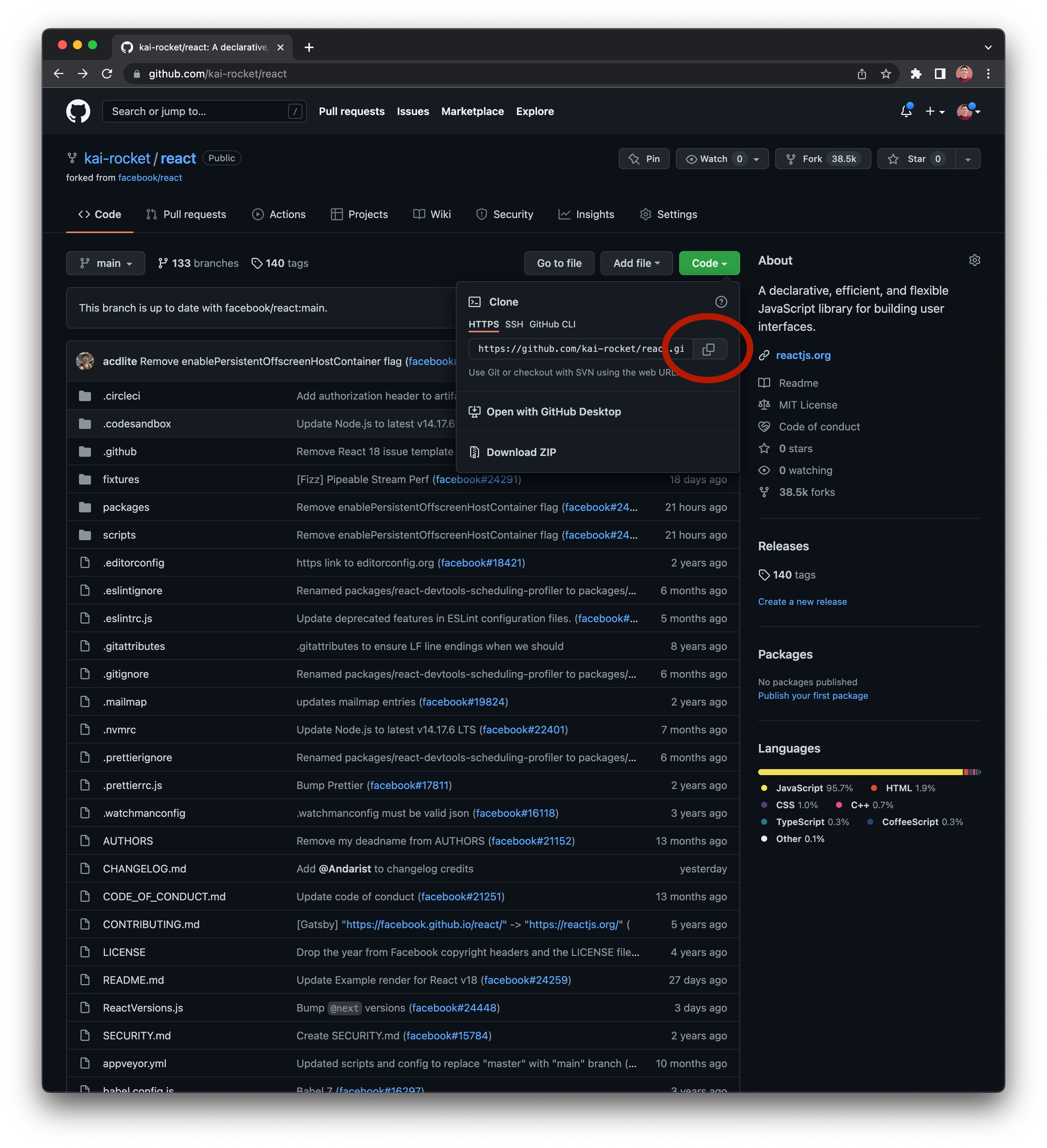Click the clone URL text field

(x=580, y=349)
